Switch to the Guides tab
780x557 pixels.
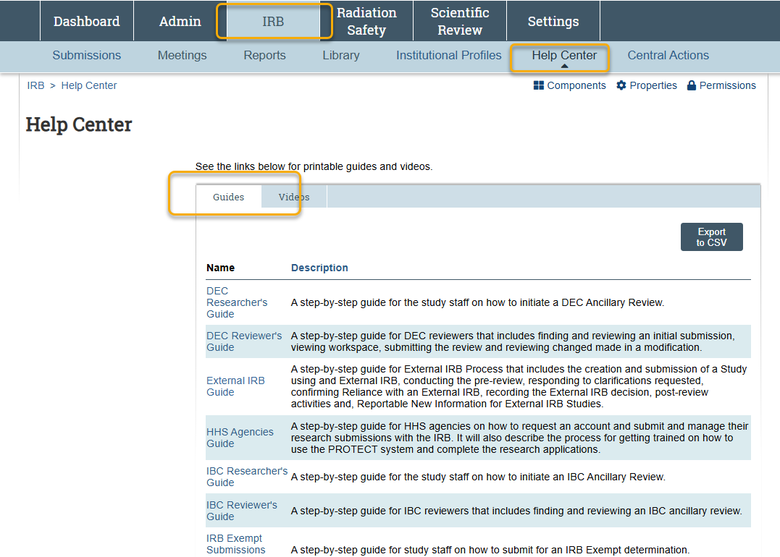pyautogui.click(x=228, y=197)
